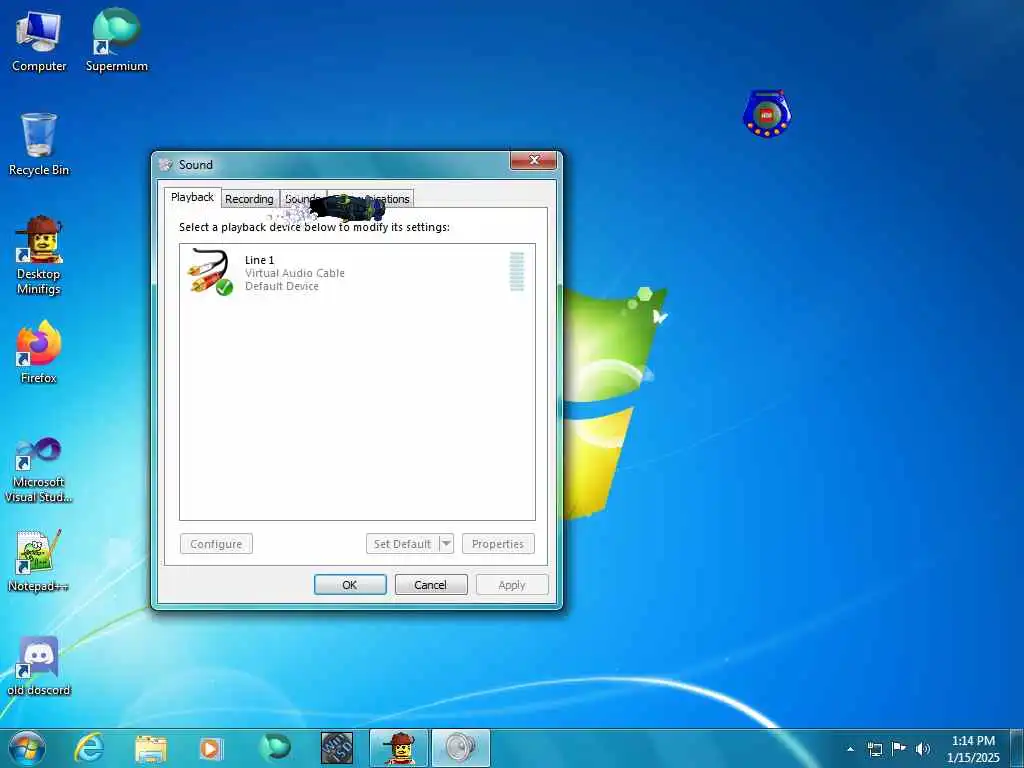Viewport: 1024px width, 768px height.
Task: Select the Microsoft Visual Studio shortcut
Action: point(39,470)
